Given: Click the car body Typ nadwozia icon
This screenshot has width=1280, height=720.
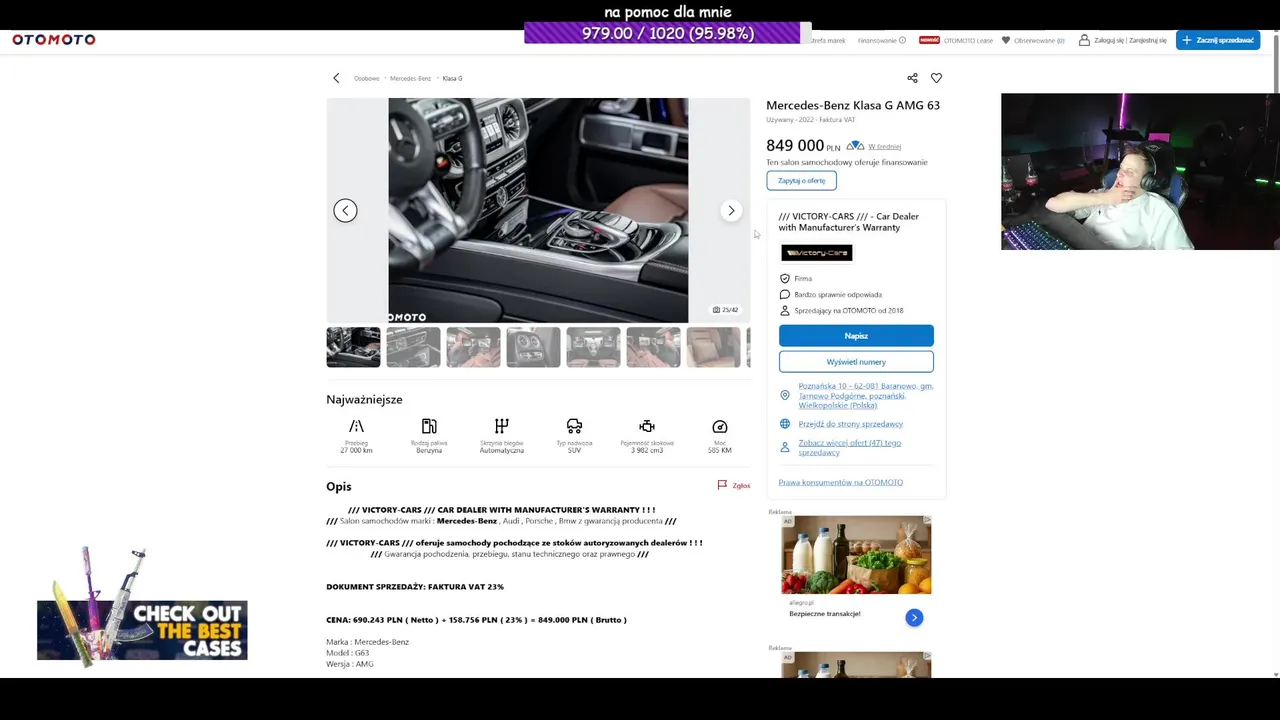Looking at the screenshot, I should tap(574, 427).
